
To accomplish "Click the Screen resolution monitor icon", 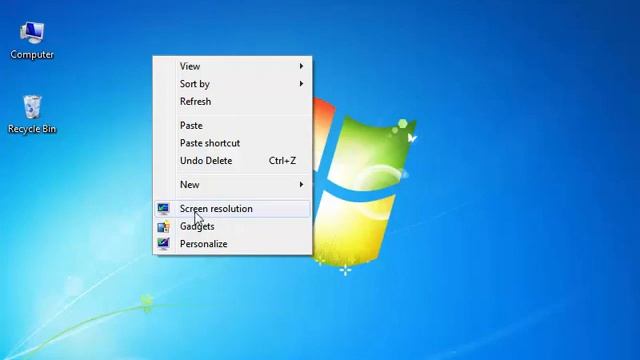I will (163, 209).
